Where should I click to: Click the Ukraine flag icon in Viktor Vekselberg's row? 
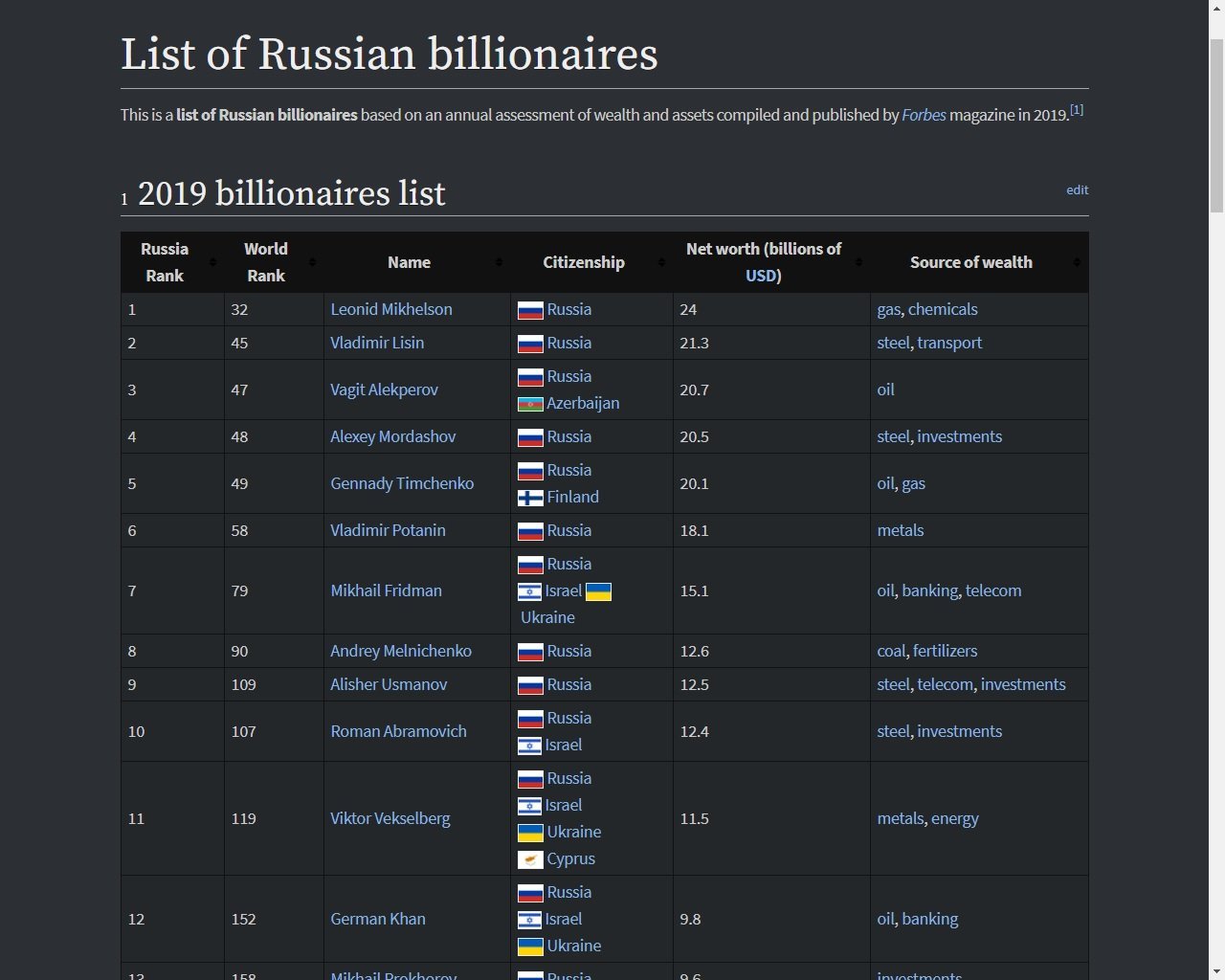click(530, 833)
